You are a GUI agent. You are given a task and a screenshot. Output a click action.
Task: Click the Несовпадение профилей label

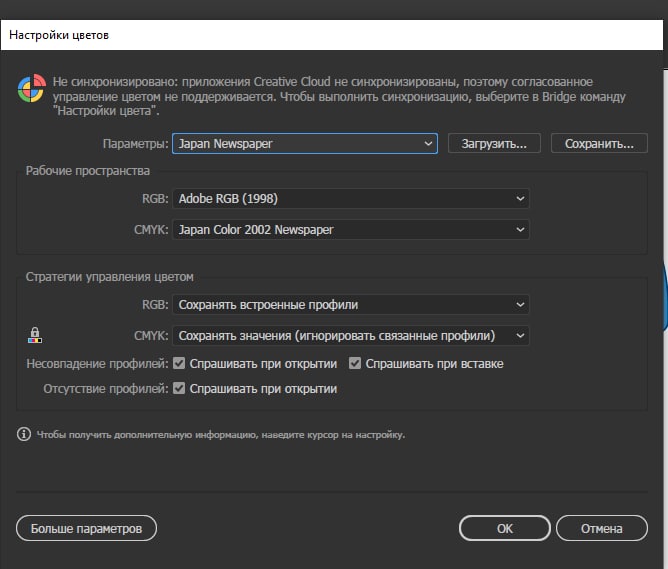click(97, 364)
